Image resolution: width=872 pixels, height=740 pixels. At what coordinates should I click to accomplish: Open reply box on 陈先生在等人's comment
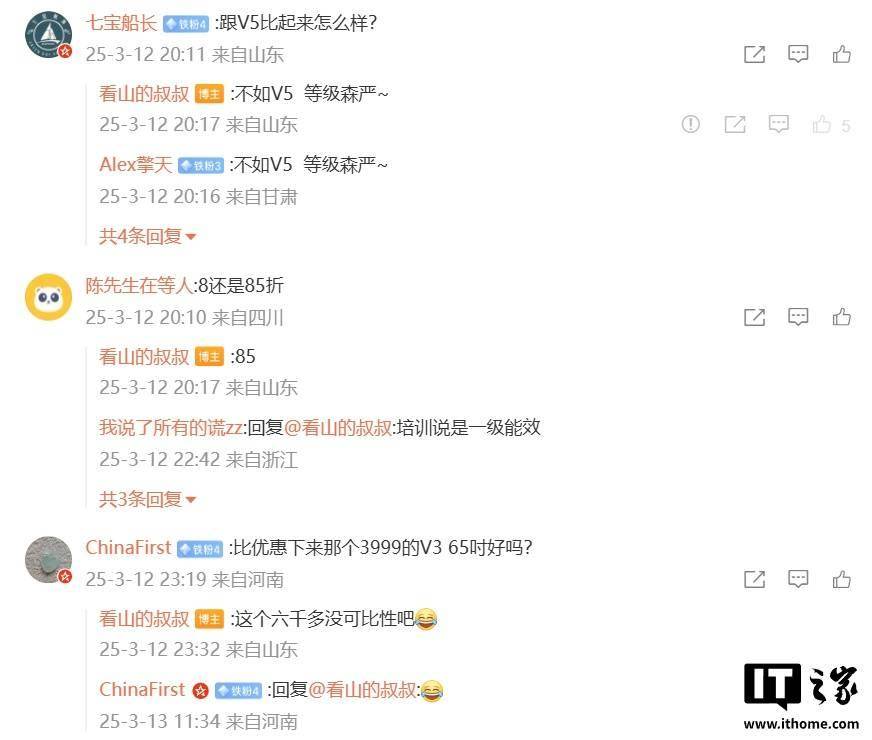point(798,317)
